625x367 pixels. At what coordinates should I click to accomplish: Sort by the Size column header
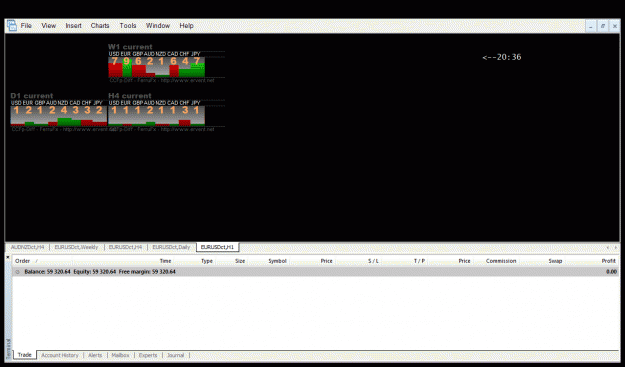point(240,261)
